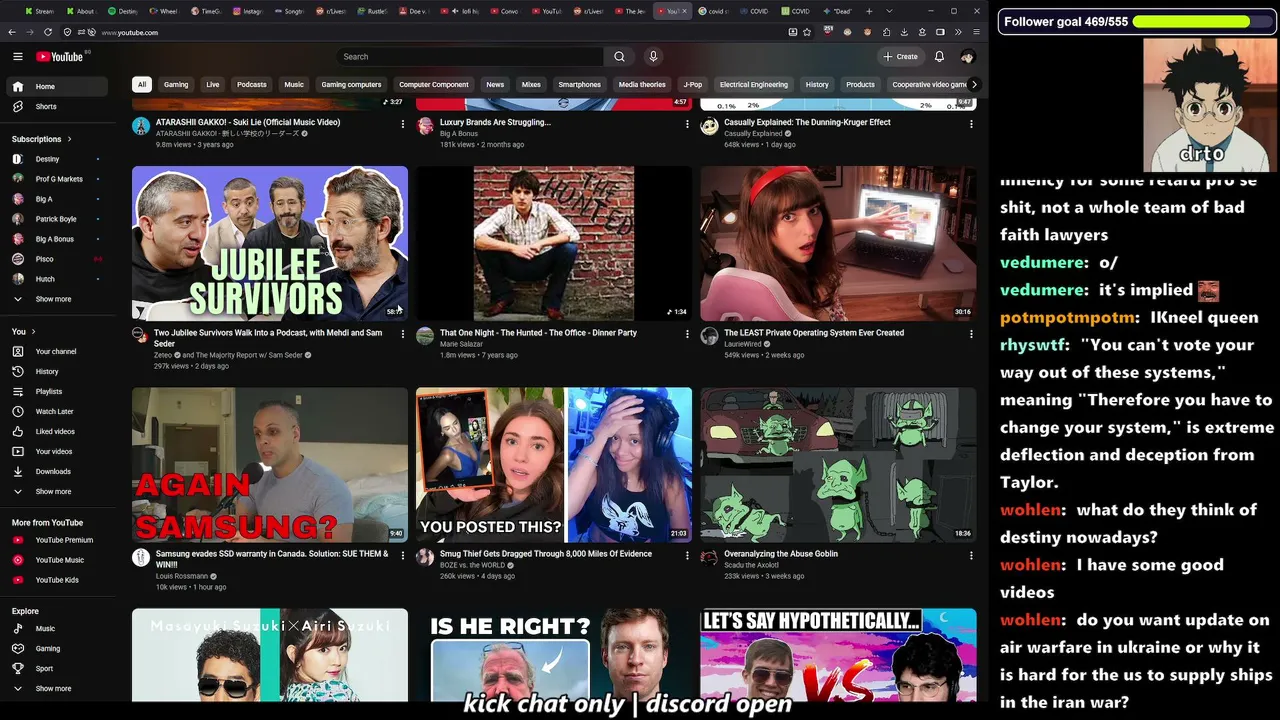The image size is (1280, 720).
Task: Click in the YouTube search field
Action: click(x=470, y=57)
